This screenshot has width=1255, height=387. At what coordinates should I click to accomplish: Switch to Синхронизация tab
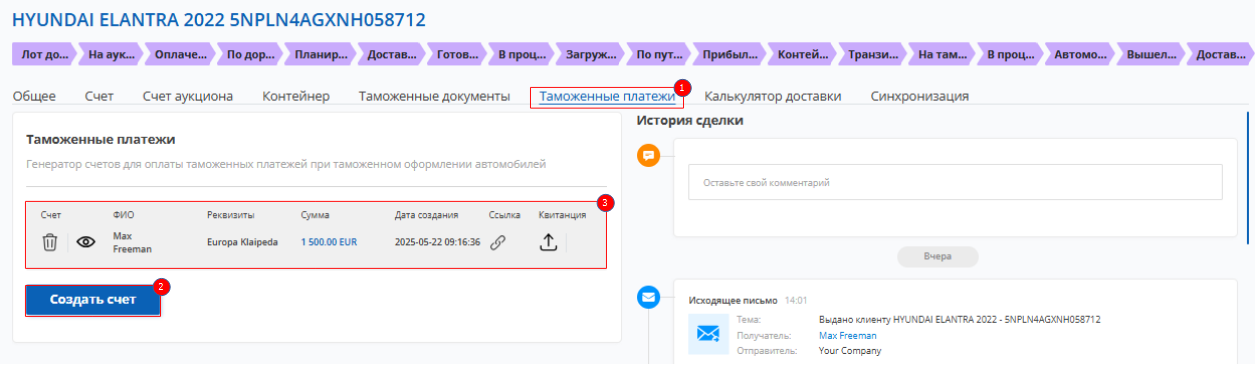point(919,96)
